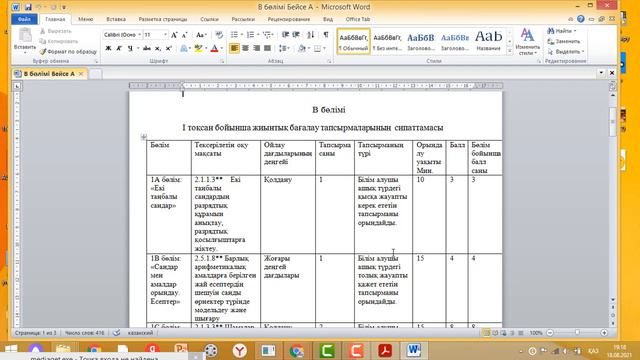Select the Обычный style
This screenshot has width=640, height=360.
[x=353, y=41]
